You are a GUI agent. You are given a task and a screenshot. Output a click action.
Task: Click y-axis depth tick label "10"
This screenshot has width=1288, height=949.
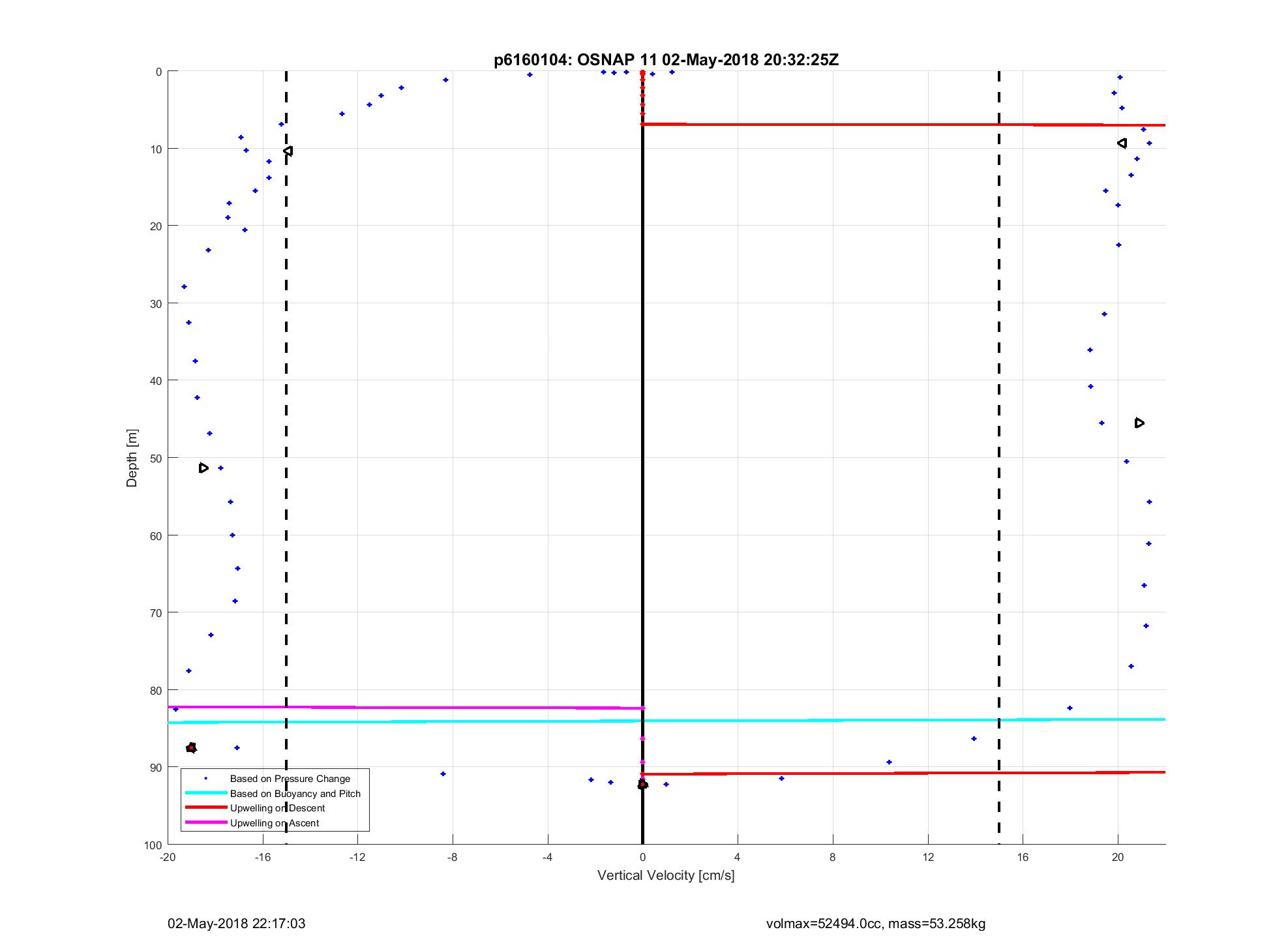(156, 149)
